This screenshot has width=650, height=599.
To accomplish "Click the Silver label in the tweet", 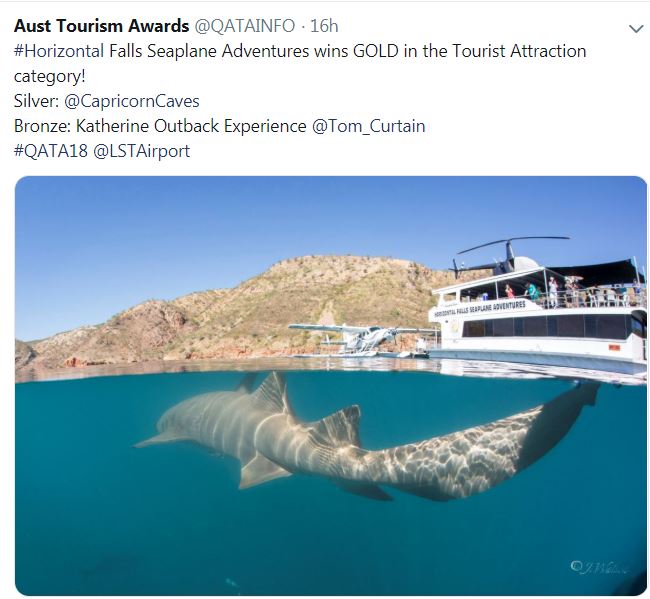I will (x=36, y=101).
